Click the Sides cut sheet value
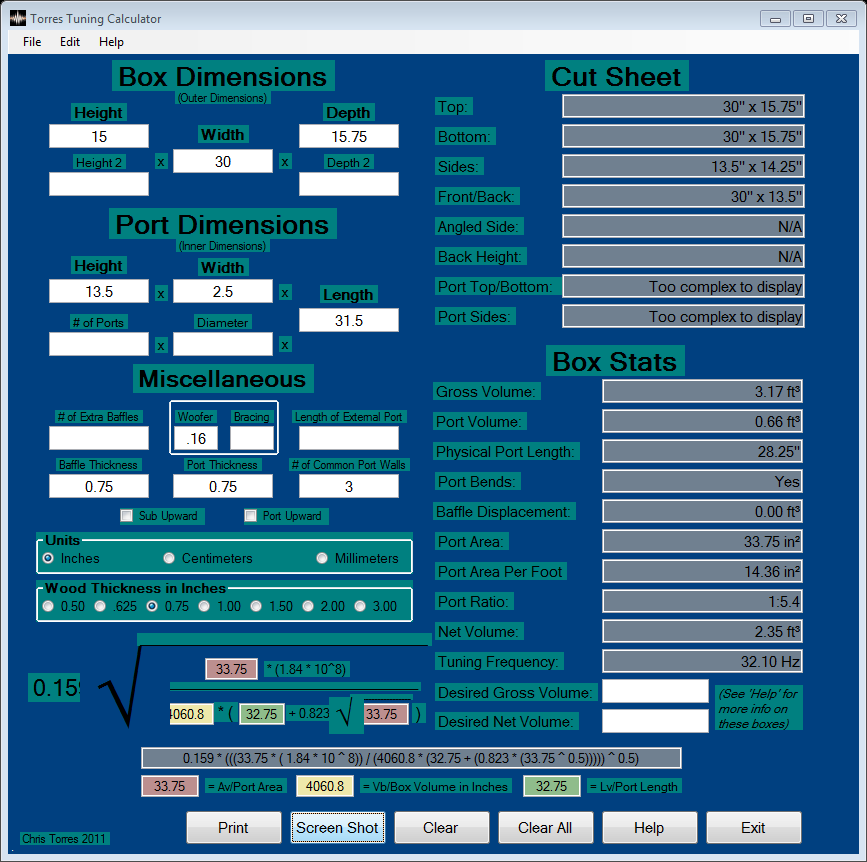 [683, 166]
